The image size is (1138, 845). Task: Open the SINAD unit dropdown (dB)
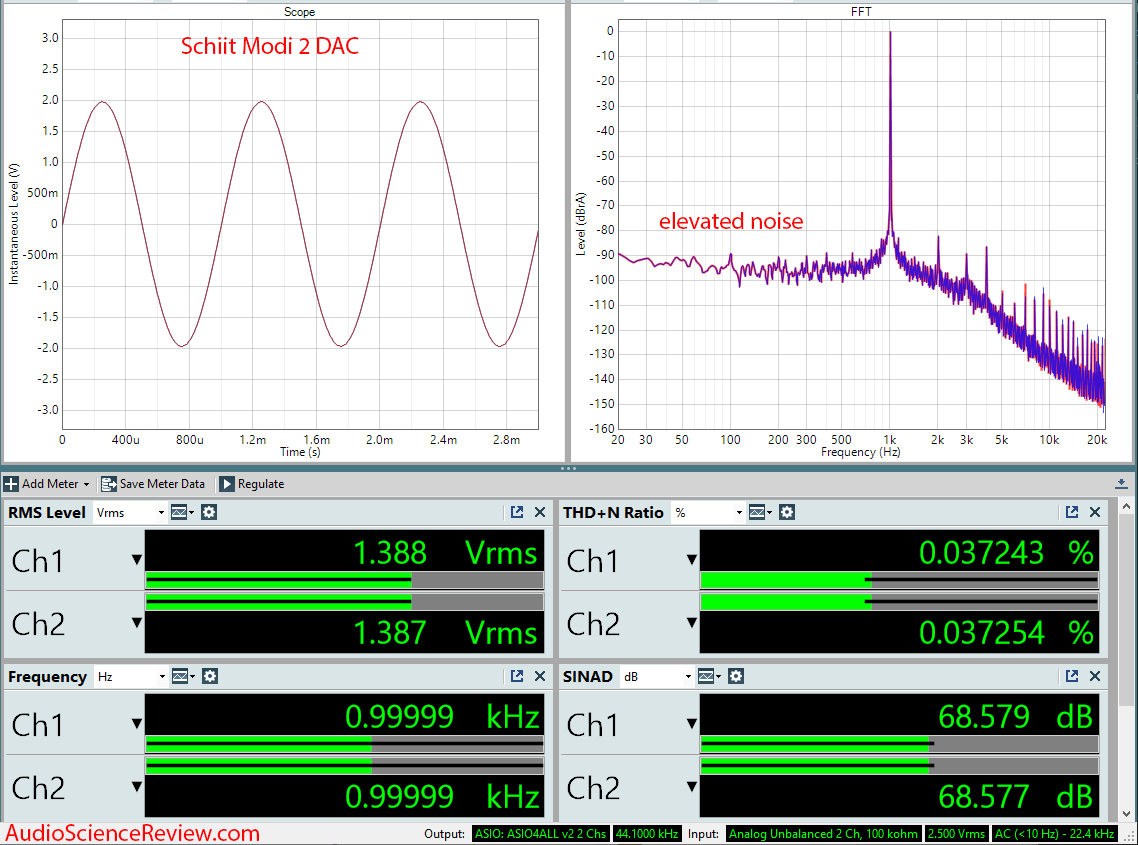point(657,677)
